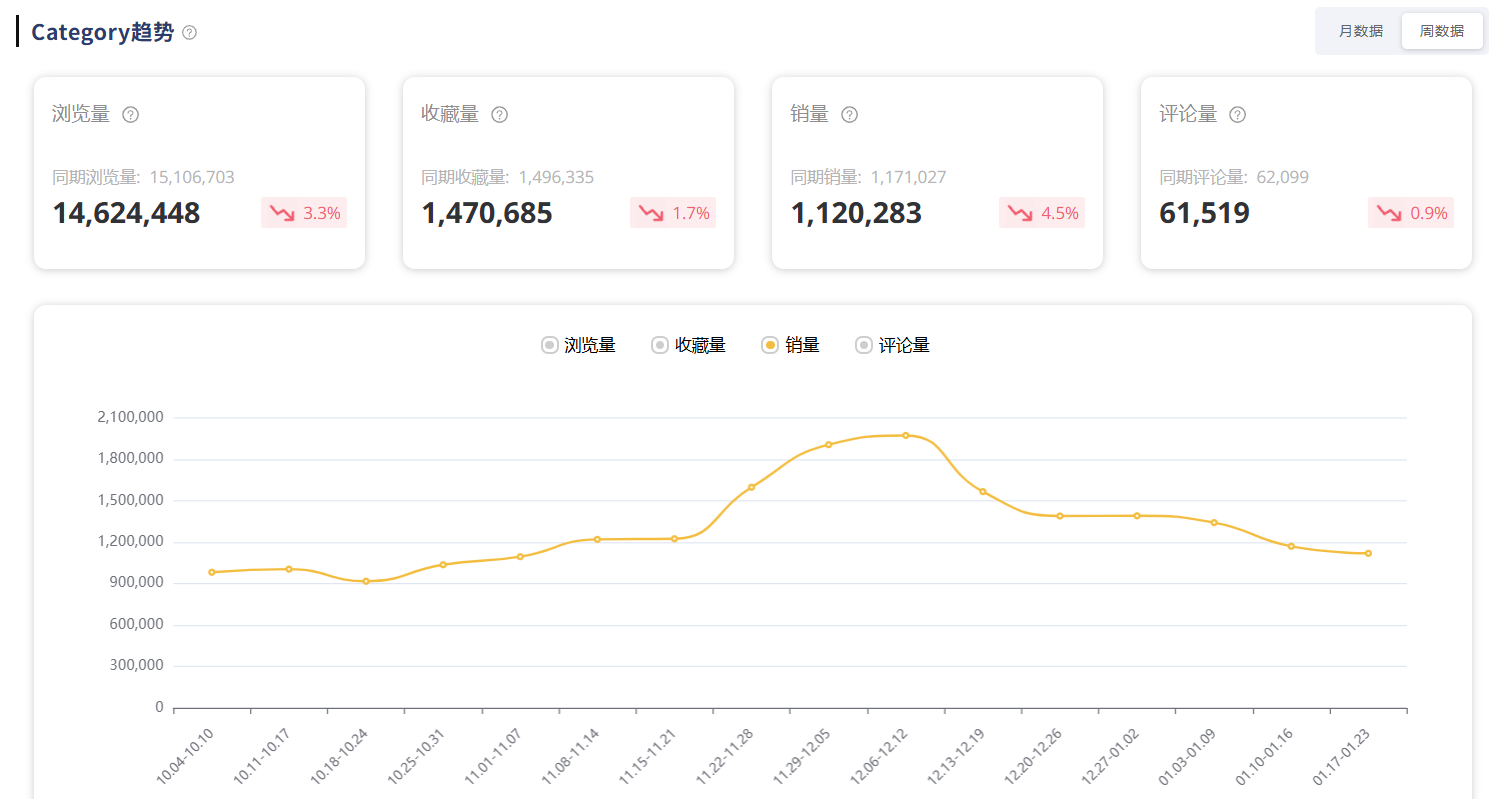Viewport: 1501px width, 799px height.
Task: Click the help icon next to 收藏量
Action: tap(499, 114)
